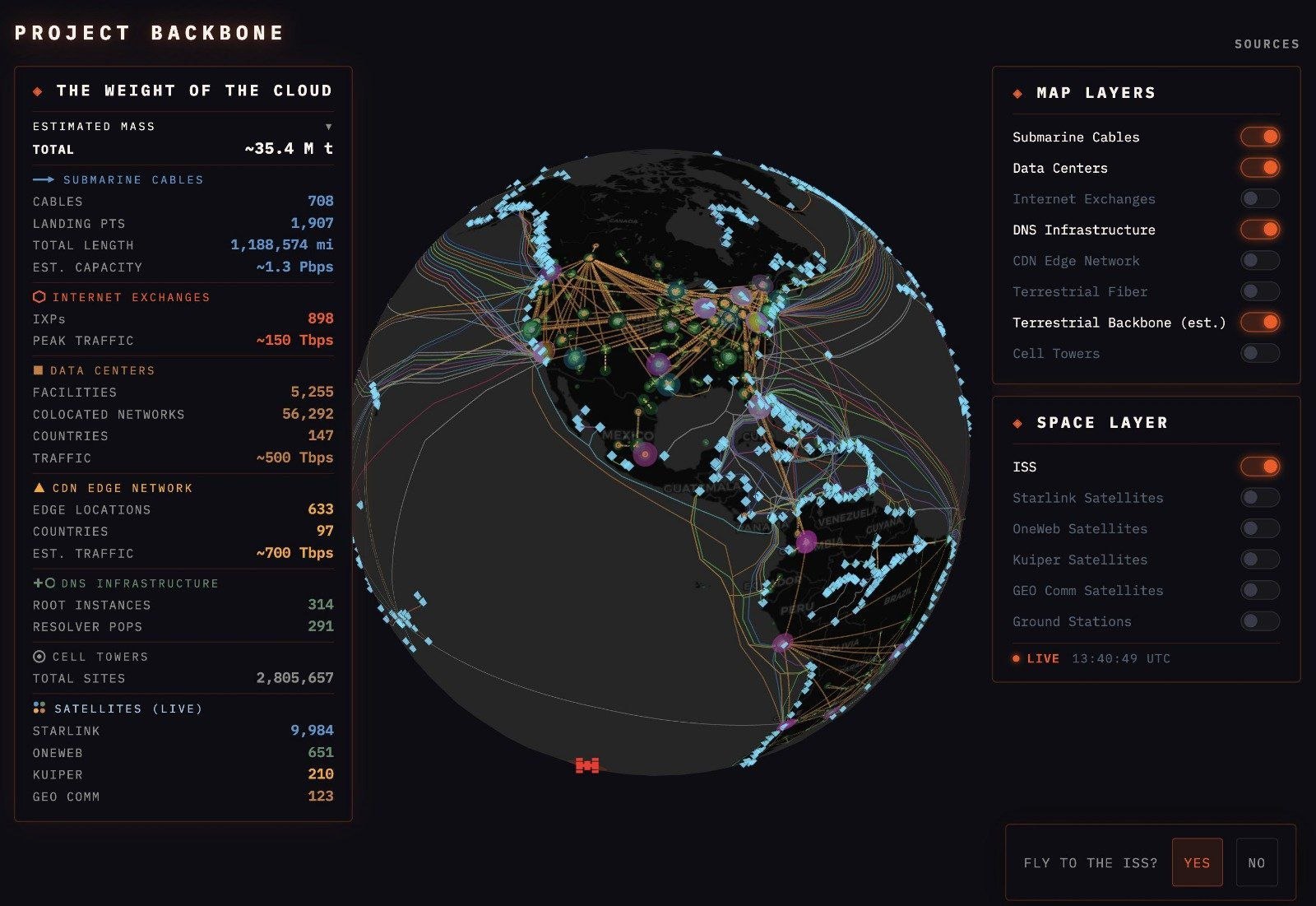
Task: Click the Project Backbone title
Action: point(150,33)
